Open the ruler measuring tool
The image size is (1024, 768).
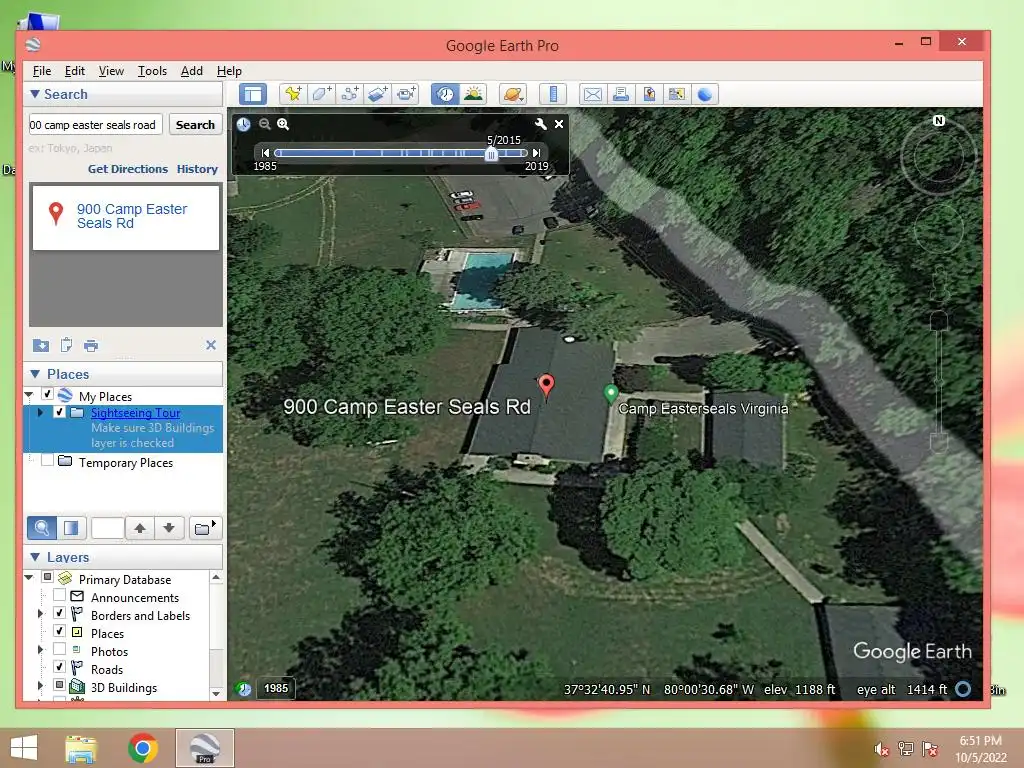tap(552, 94)
